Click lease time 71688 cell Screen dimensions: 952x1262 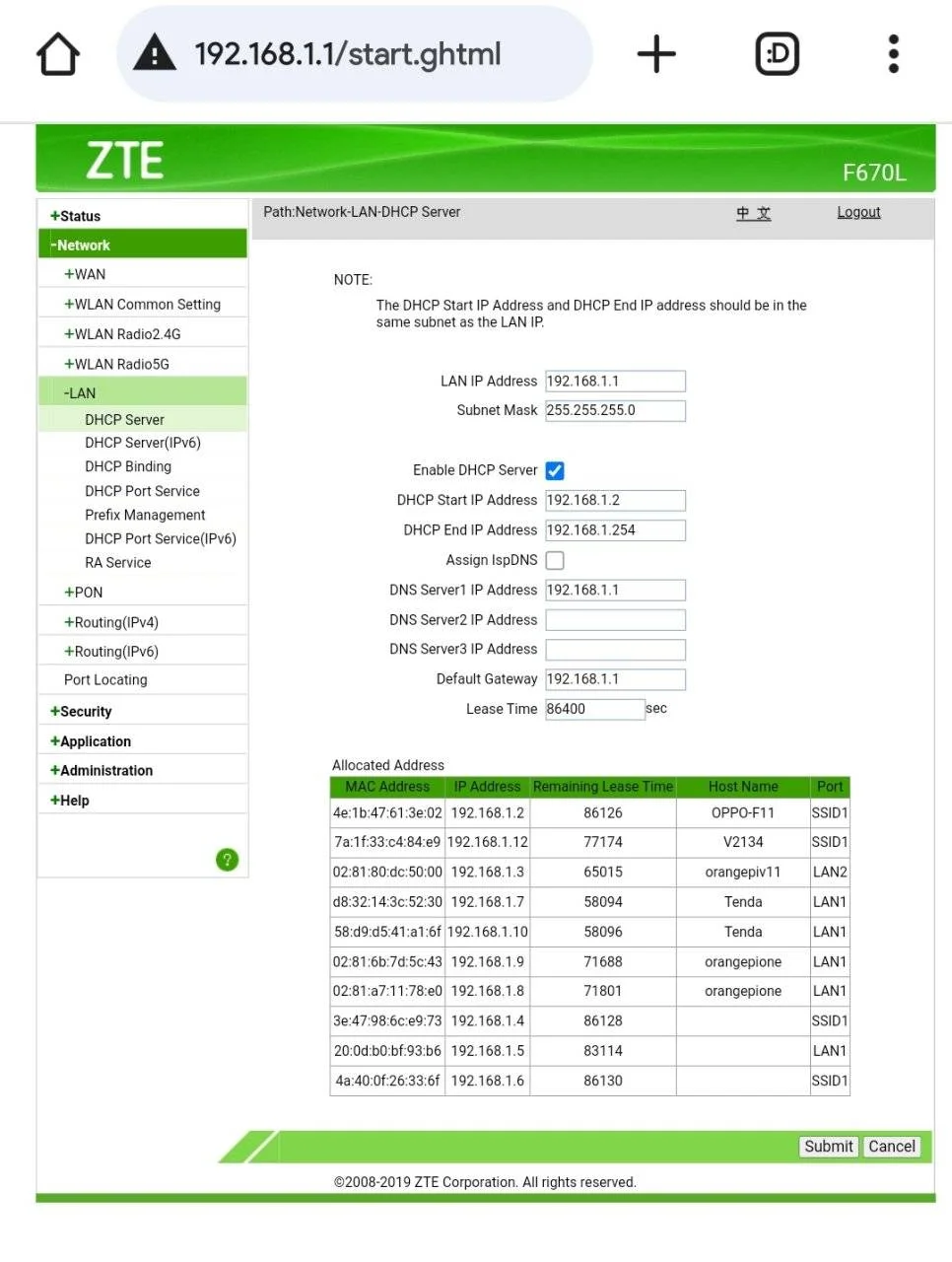tap(603, 962)
